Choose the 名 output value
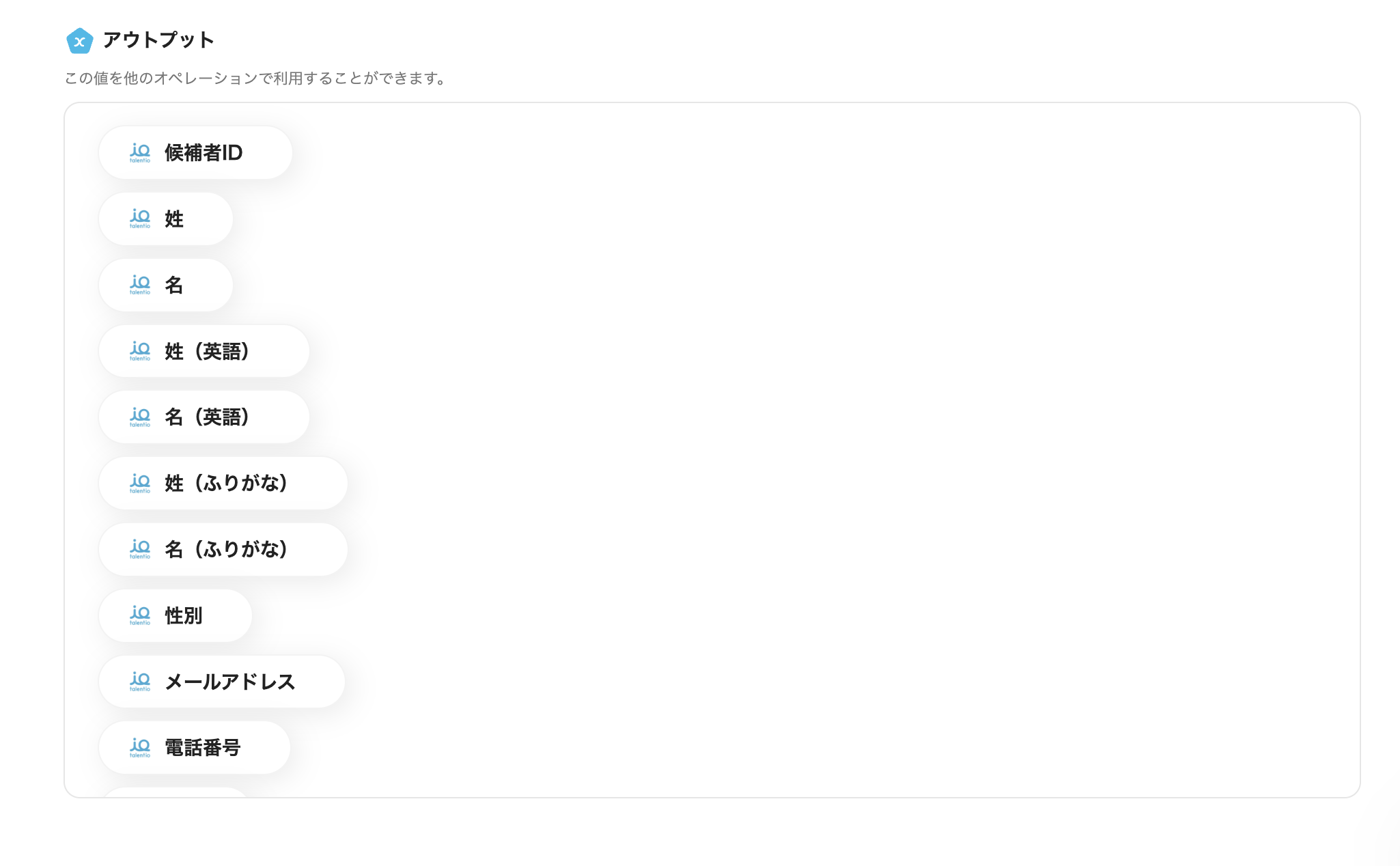This screenshot has height=866, width=1400. (x=166, y=285)
